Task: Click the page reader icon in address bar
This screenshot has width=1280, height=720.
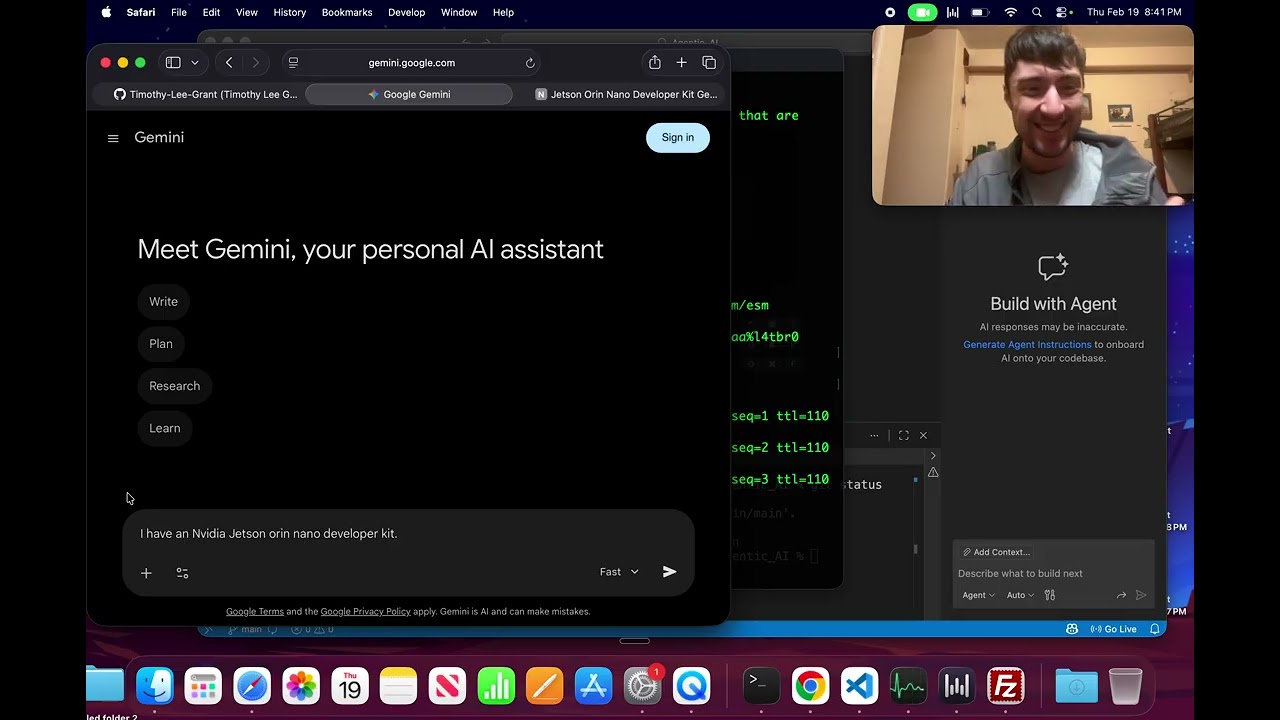Action: 293,62
